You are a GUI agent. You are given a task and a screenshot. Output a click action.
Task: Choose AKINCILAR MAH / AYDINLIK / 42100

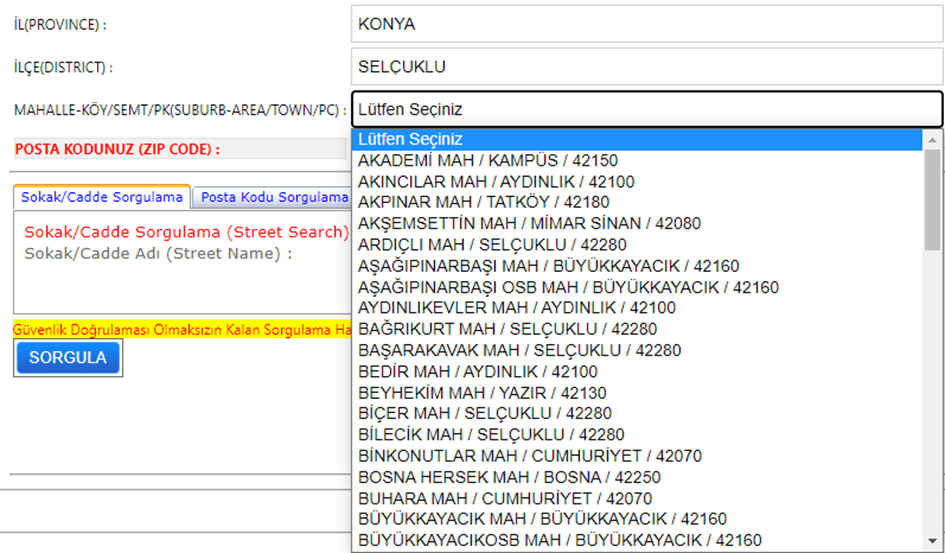click(496, 182)
